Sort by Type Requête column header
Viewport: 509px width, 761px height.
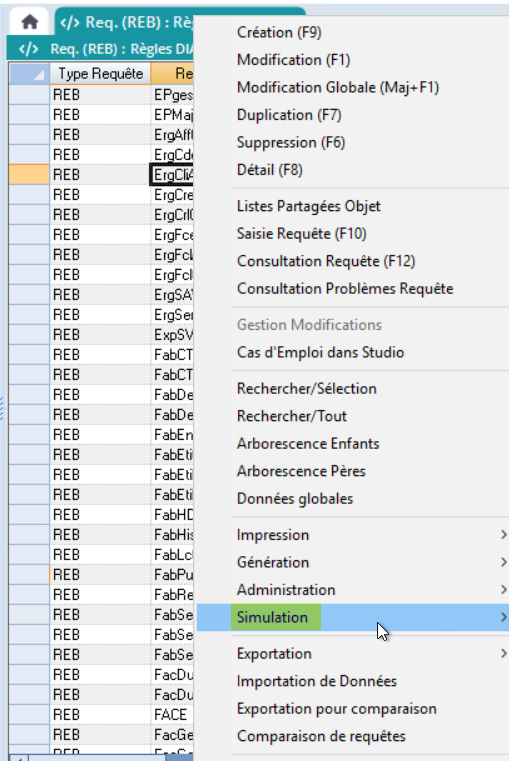click(x=100, y=73)
